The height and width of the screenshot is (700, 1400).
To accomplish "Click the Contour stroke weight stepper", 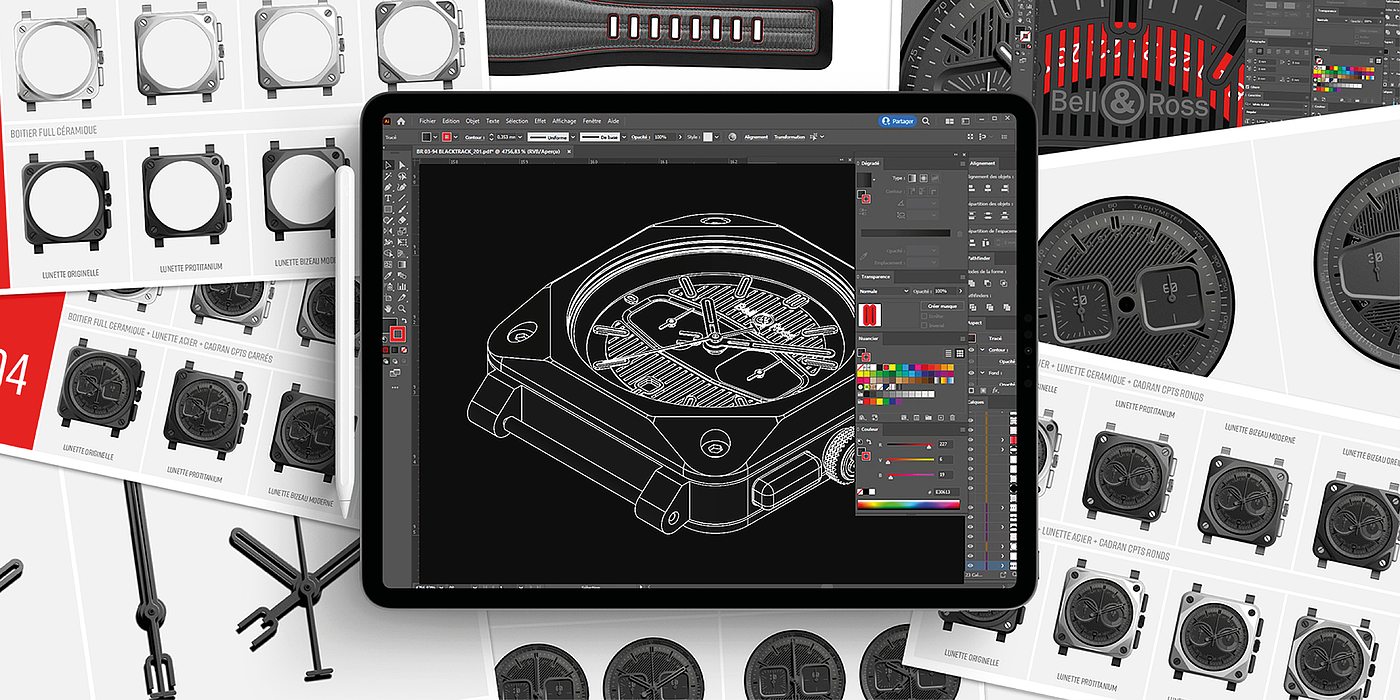I will 491,137.
